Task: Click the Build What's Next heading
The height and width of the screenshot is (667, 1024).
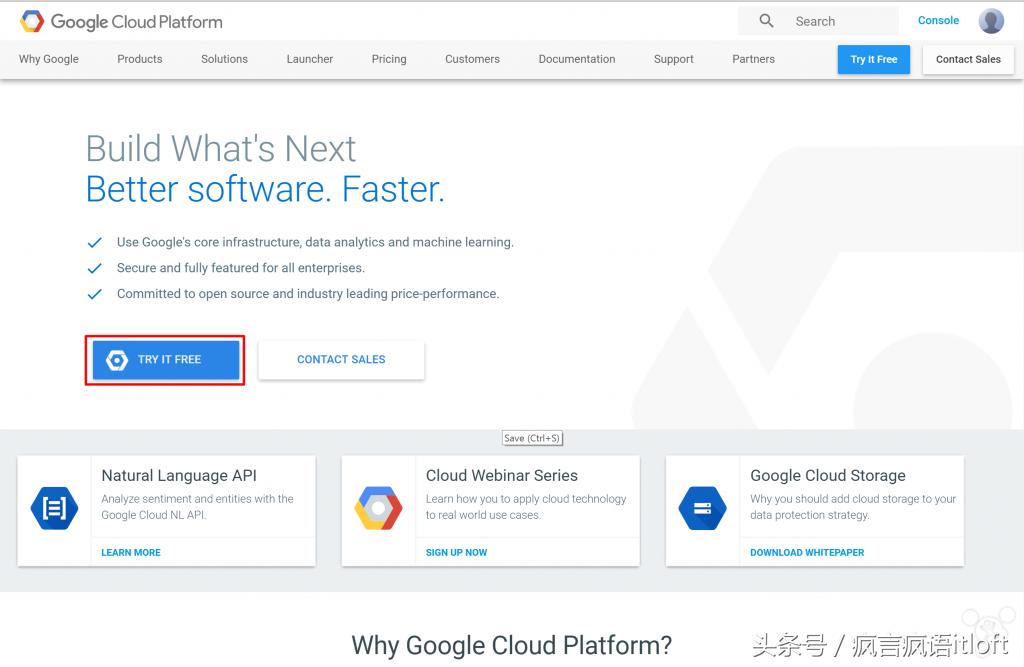Action: [x=221, y=149]
